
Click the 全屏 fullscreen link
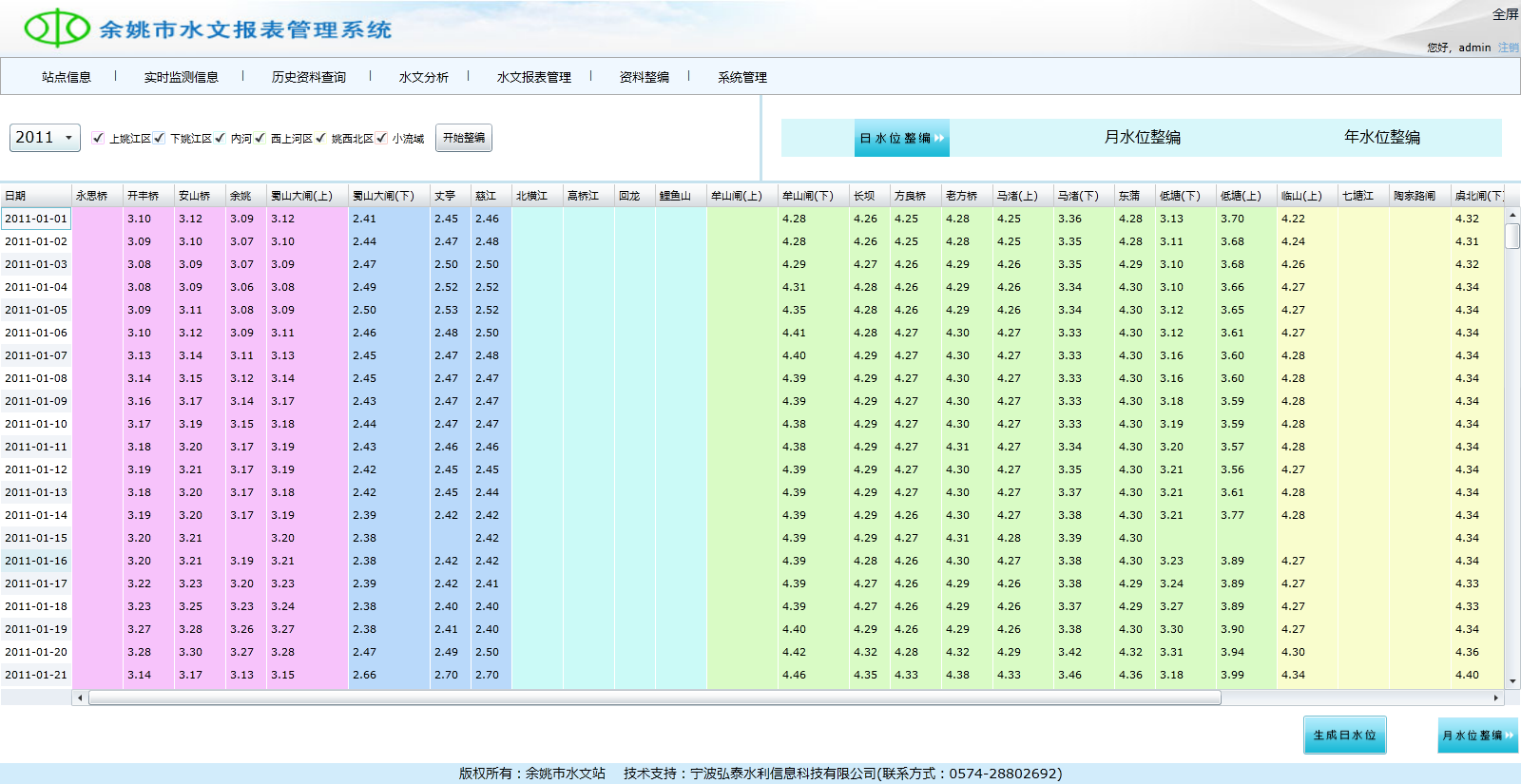[x=1505, y=14]
